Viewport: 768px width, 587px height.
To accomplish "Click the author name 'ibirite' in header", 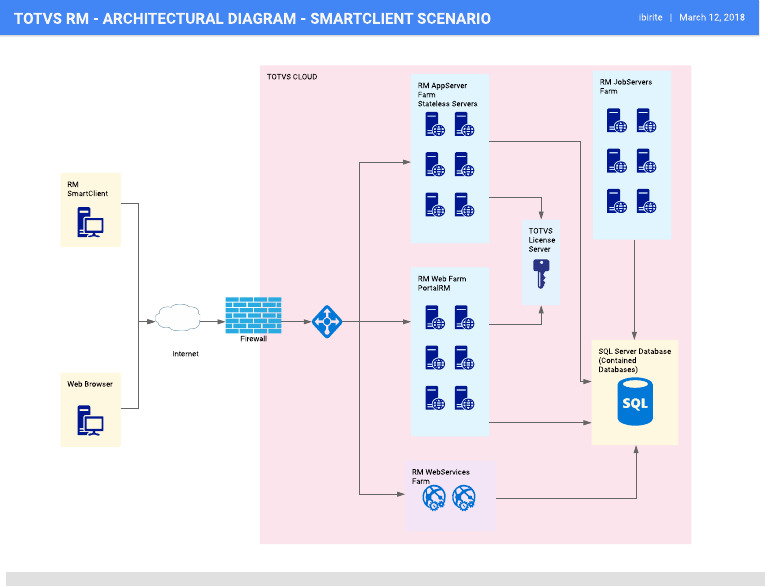I will coord(650,18).
